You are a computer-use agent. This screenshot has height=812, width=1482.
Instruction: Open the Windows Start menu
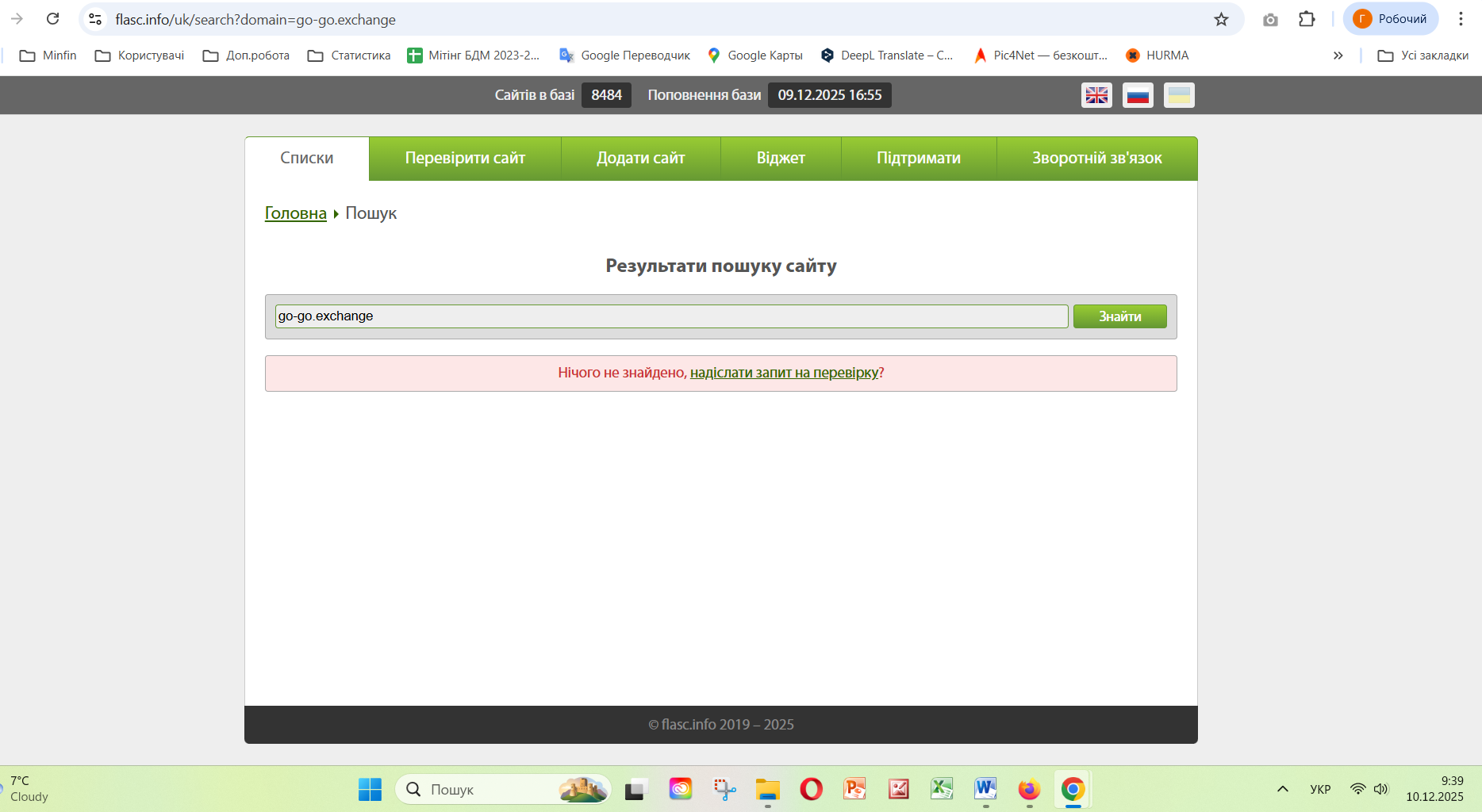point(370,789)
